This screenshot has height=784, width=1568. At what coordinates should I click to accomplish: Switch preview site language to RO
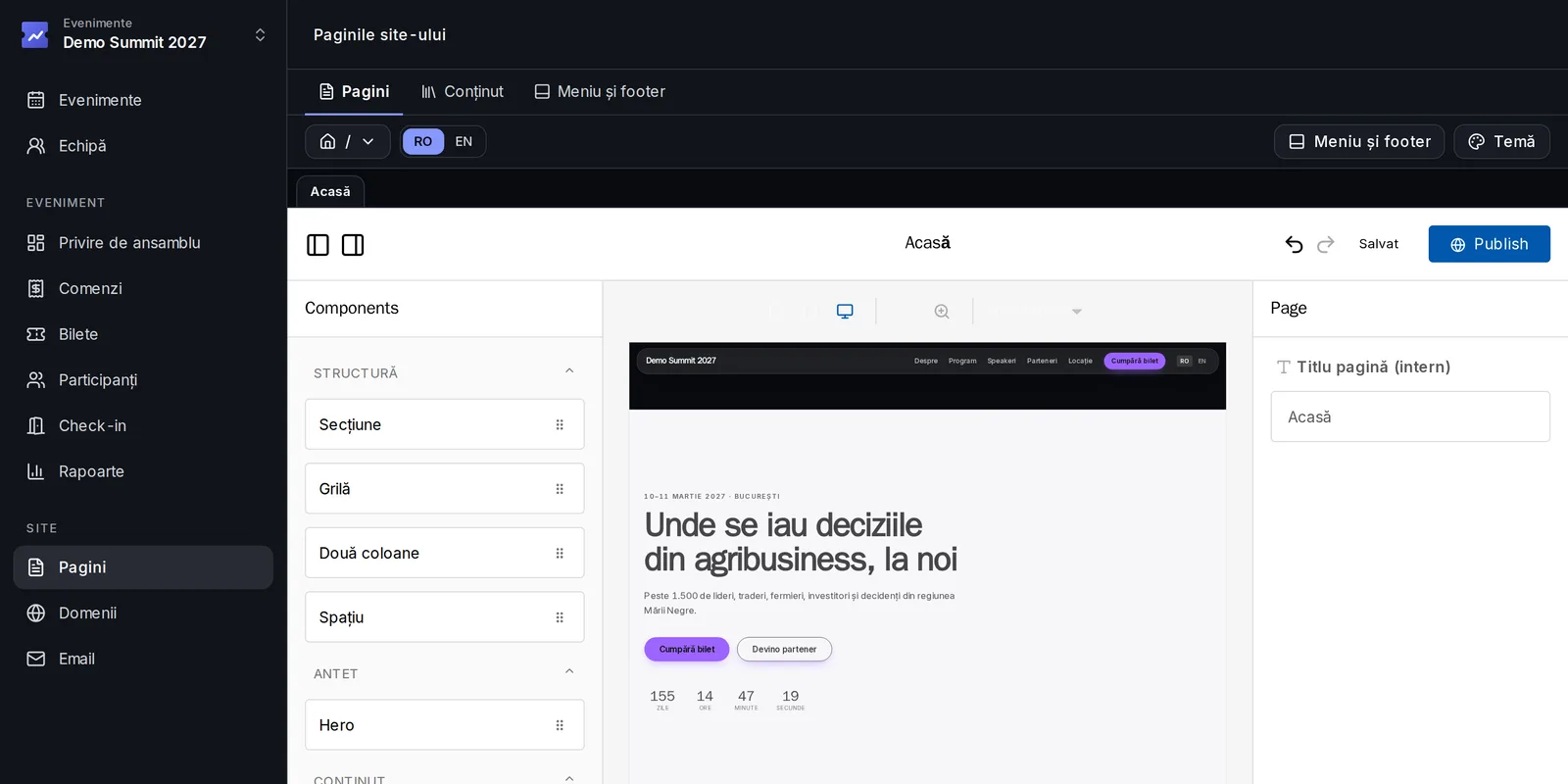pos(1184,361)
